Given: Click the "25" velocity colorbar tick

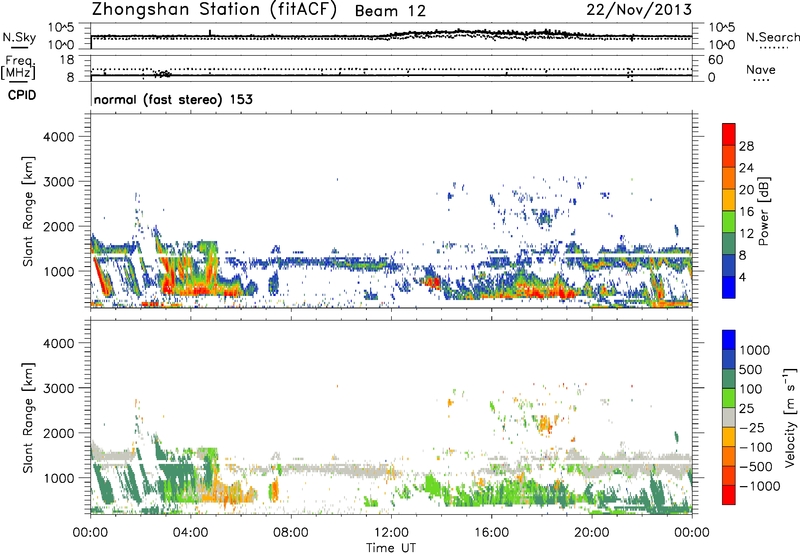Looking at the screenshot, I should 746,409.
